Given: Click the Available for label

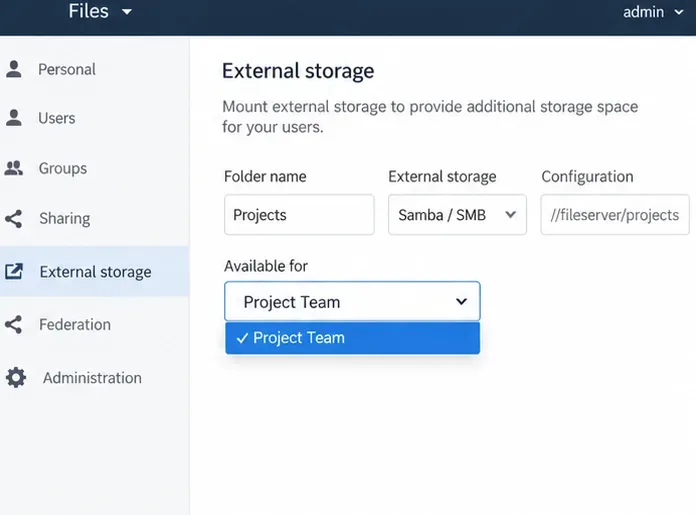Looking at the screenshot, I should [x=265, y=266].
